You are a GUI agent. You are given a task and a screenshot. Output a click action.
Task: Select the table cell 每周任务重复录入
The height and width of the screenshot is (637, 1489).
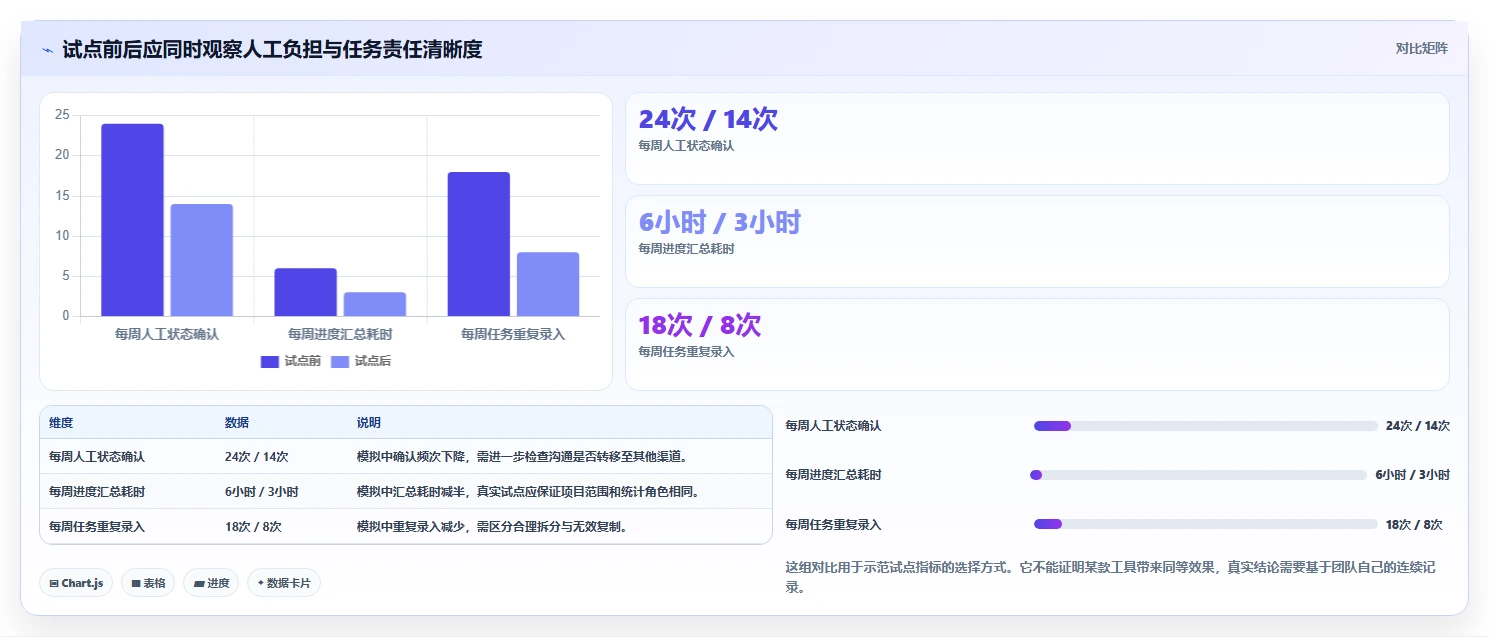click(97, 526)
